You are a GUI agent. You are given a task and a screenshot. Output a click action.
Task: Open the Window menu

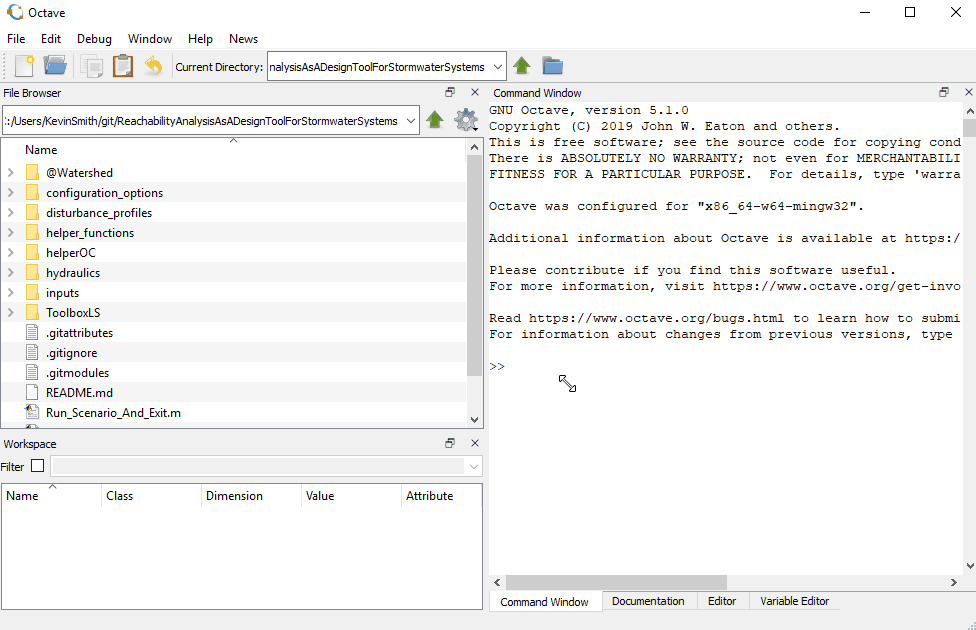pyautogui.click(x=149, y=39)
